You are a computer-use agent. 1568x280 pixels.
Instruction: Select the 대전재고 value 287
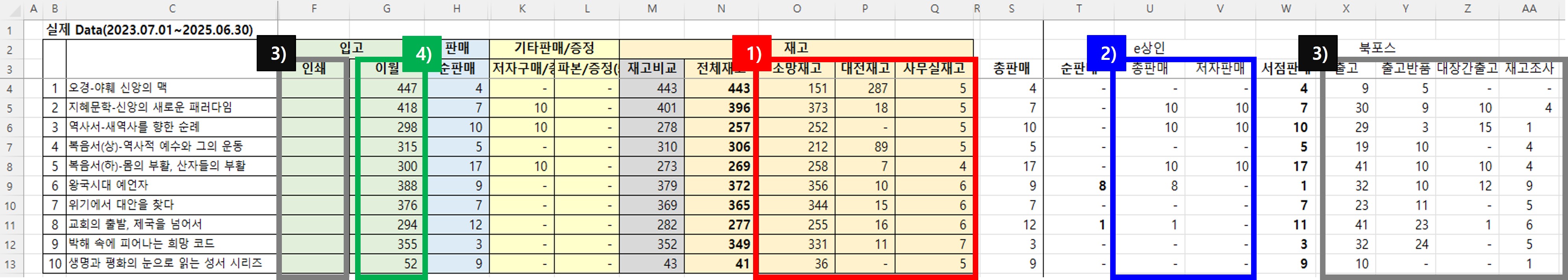pyautogui.click(x=865, y=88)
